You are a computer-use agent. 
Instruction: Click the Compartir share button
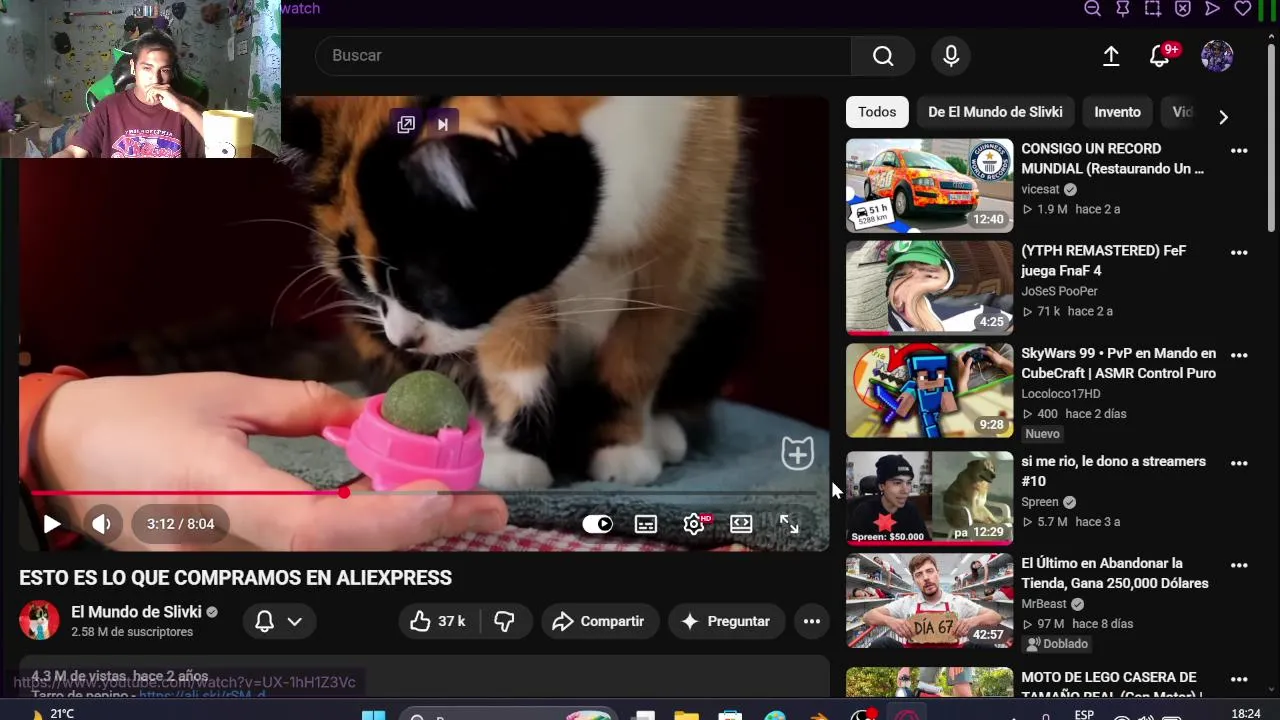[x=600, y=621]
